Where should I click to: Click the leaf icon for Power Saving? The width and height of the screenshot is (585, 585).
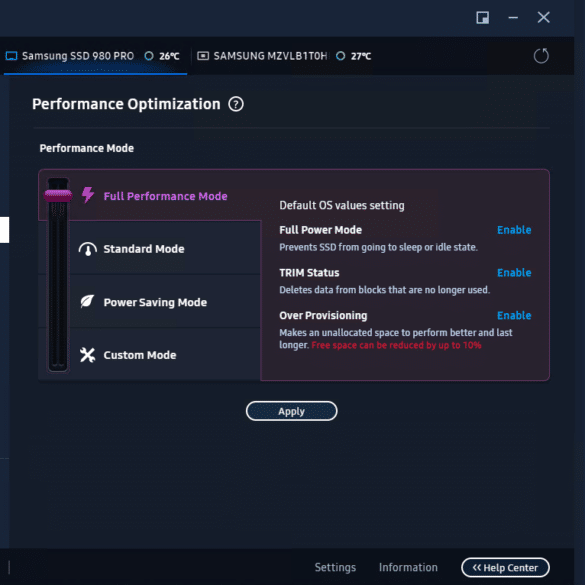[87, 301]
